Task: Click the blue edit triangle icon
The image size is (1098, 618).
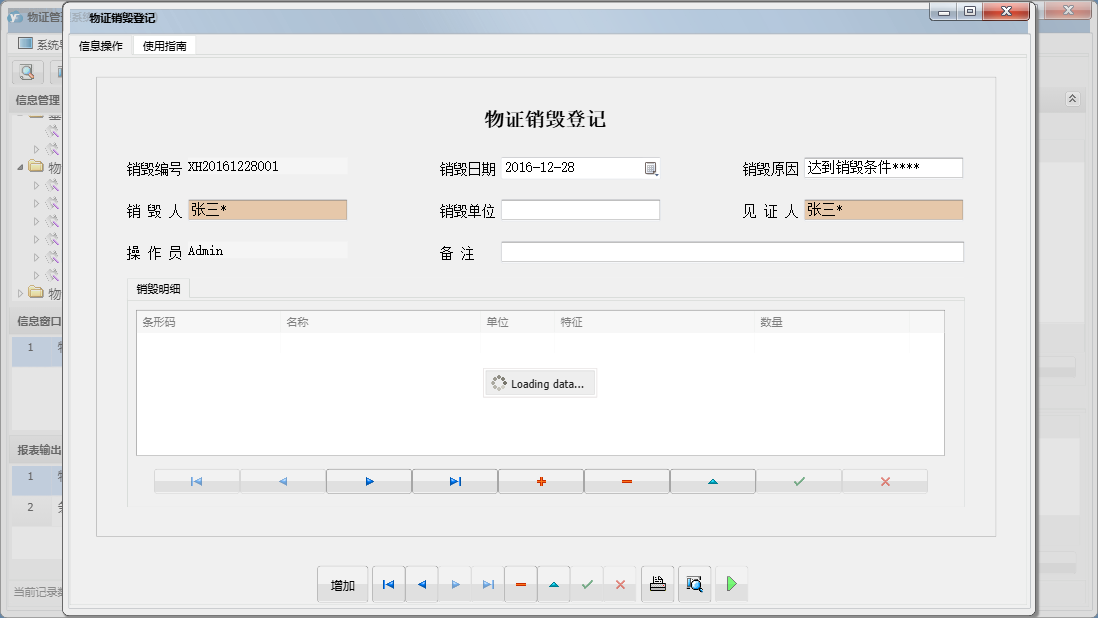Action: (x=712, y=481)
